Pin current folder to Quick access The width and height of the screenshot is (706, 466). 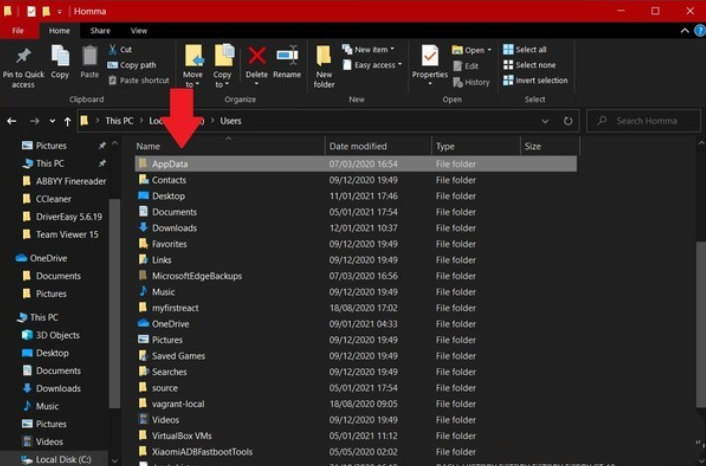pos(23,68)
